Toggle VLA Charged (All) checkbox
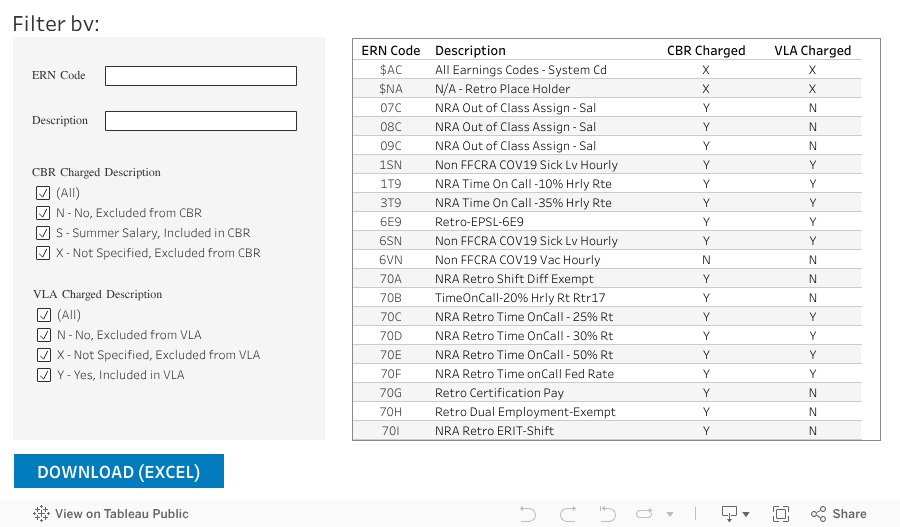Screen dimensions: 900x527 (x=44, y=315)
